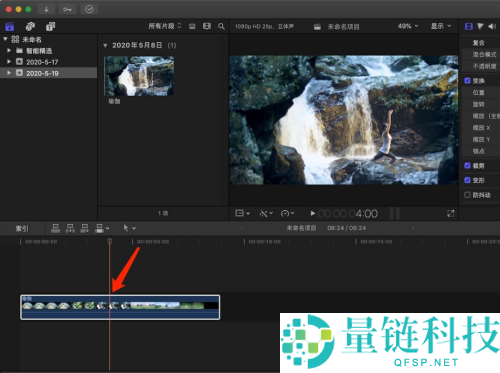Viewport: 500px width, 373px height.
Task: Select the waterfall clip thumbnail in browser
Action: (139, 76)
